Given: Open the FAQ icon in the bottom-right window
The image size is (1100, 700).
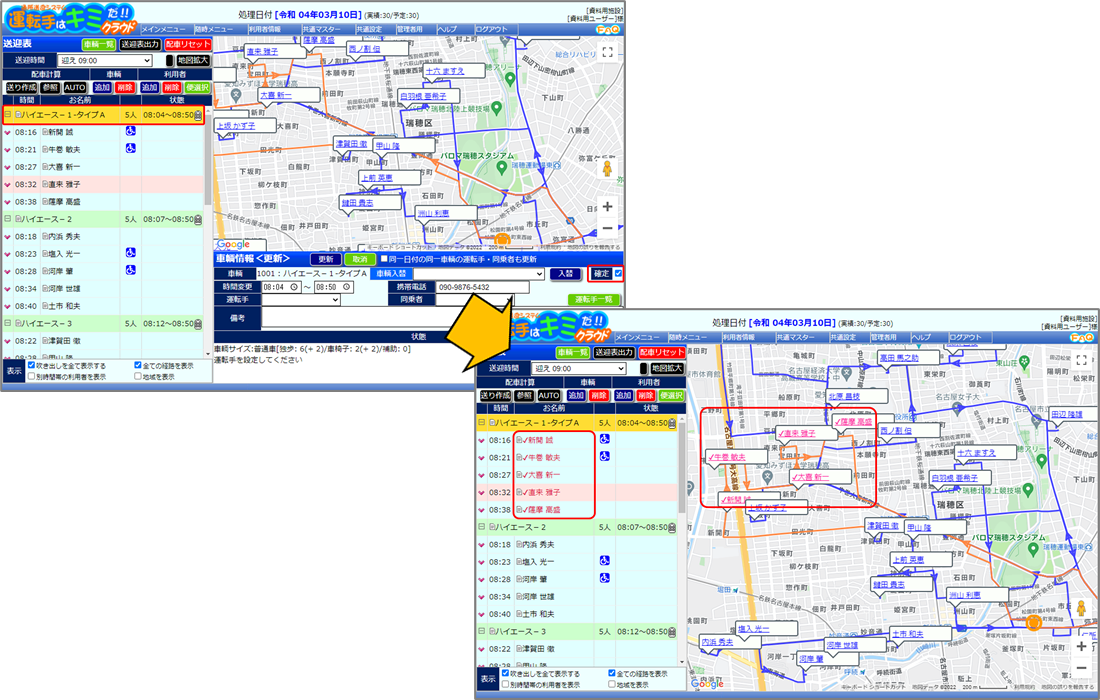Looking at the screenshot, I should (1081, 338).
